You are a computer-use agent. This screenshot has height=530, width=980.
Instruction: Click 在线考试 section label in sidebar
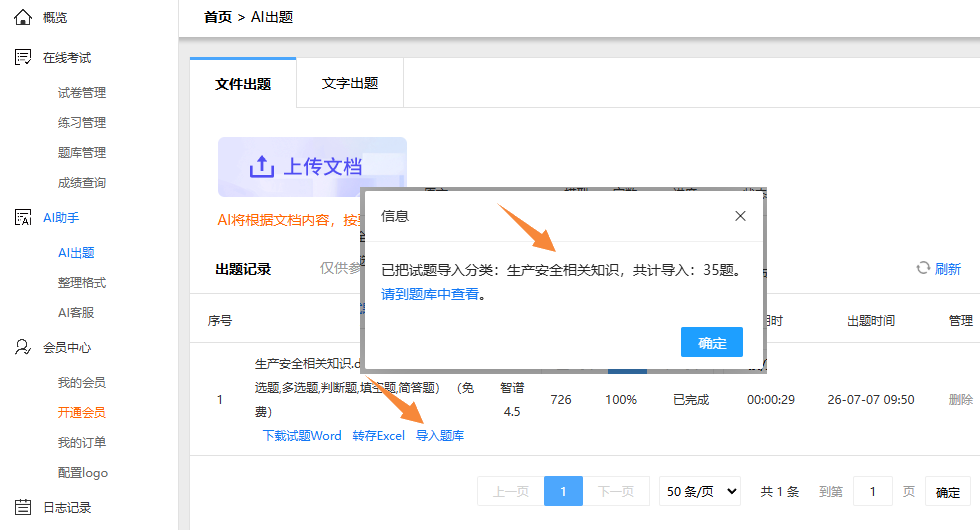click(67, 58)
